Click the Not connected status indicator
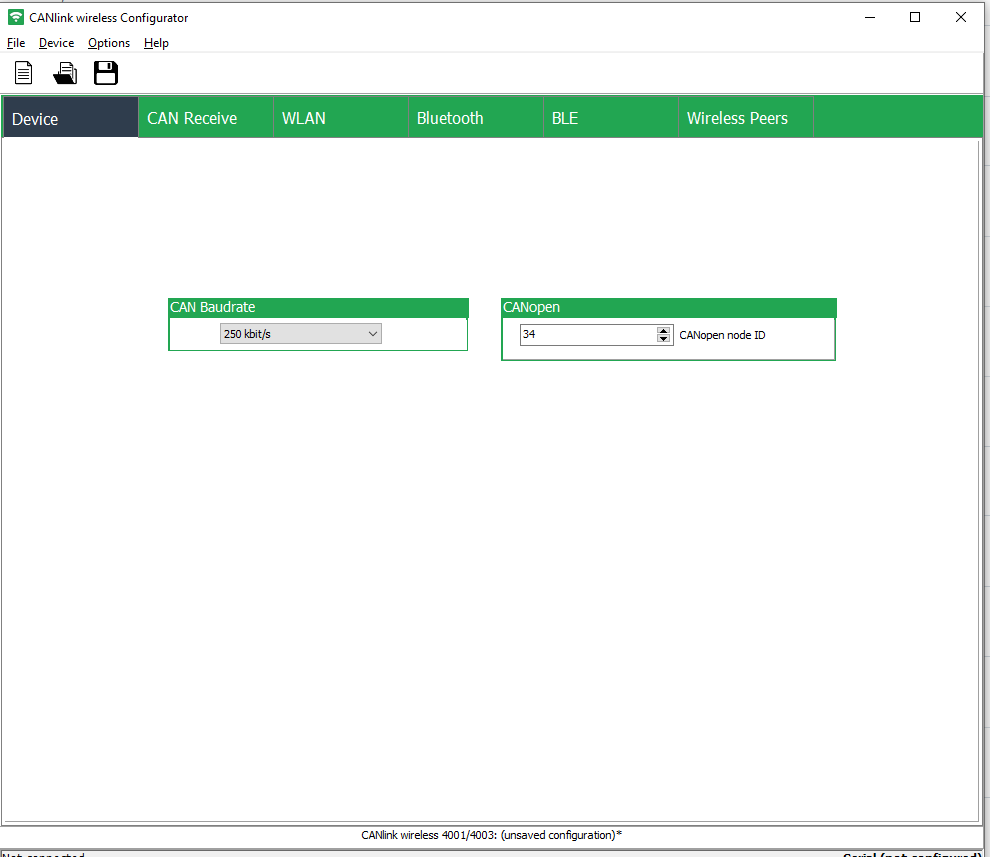This screenshot has height=857, width=990. pyautogui.click(x=45, y=853)
